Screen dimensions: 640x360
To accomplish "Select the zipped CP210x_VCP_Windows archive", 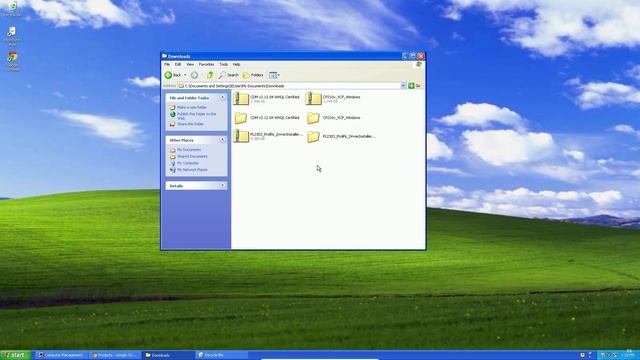I will pos(333,99).
